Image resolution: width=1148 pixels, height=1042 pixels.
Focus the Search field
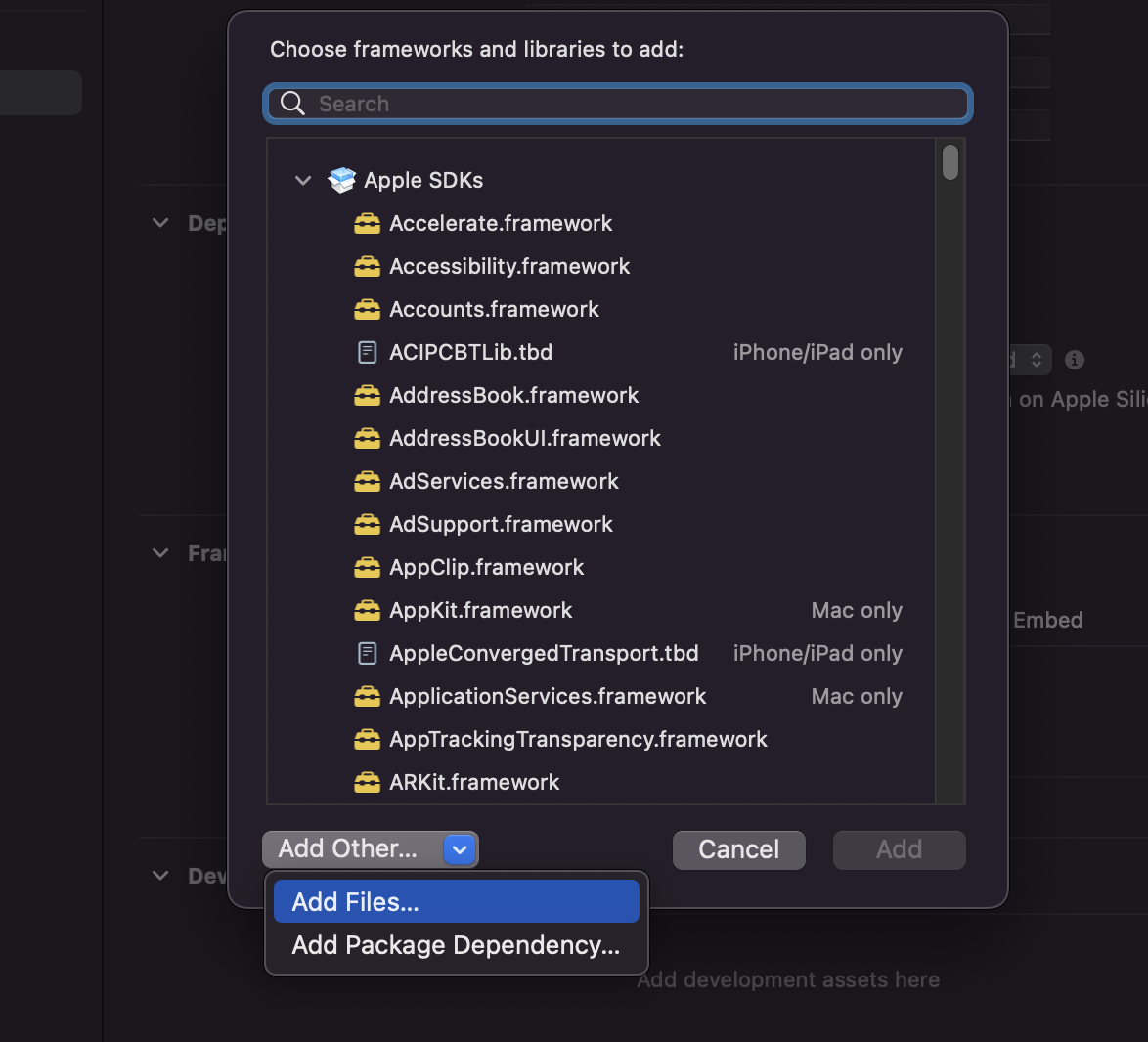point(618,104)
